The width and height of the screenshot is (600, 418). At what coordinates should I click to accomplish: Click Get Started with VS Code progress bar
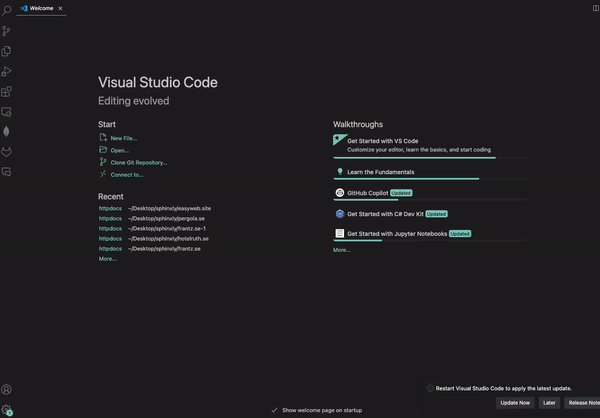point(430,158)
